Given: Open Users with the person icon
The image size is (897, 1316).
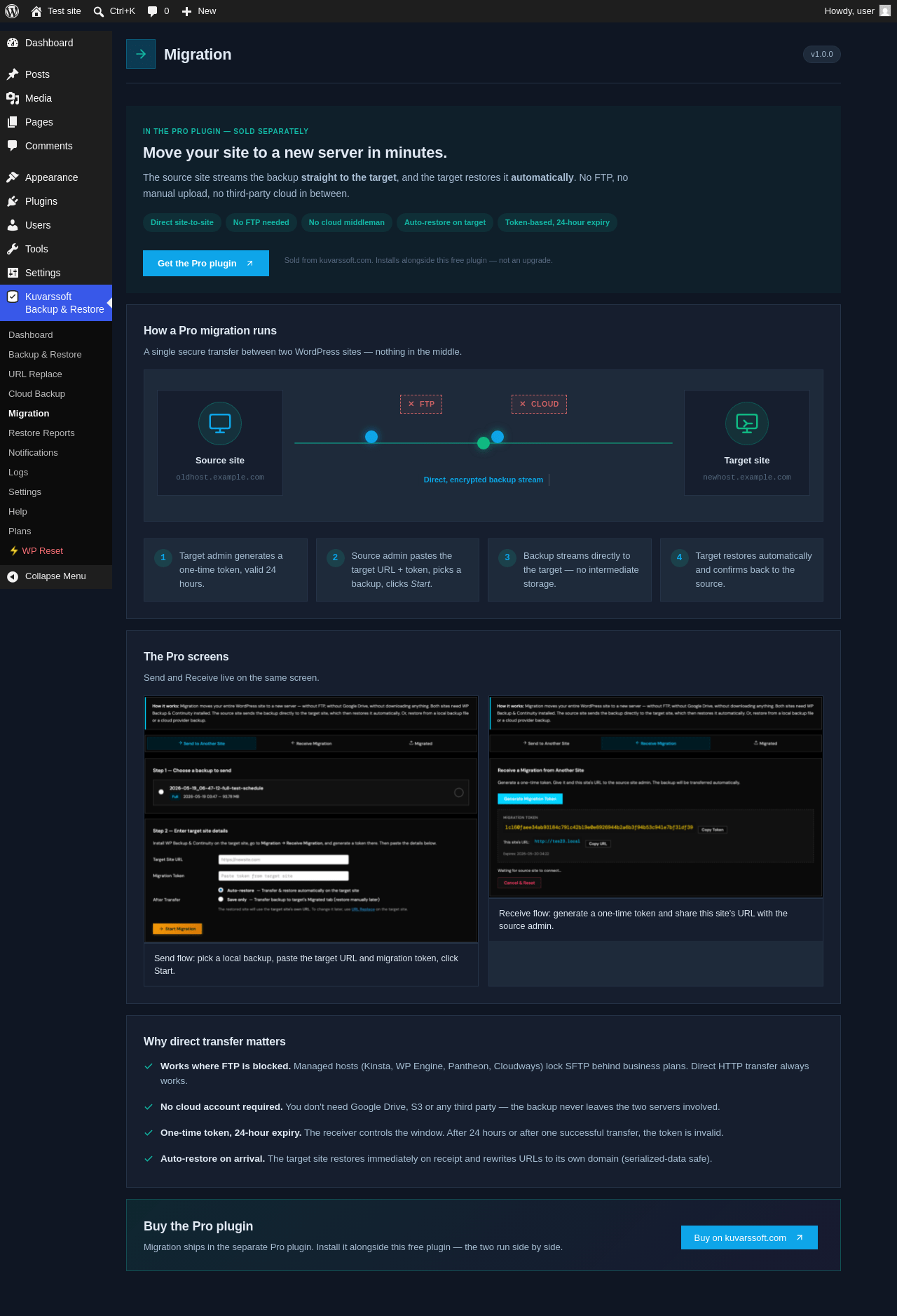Looking at the screenshot, I should point(13,225).
